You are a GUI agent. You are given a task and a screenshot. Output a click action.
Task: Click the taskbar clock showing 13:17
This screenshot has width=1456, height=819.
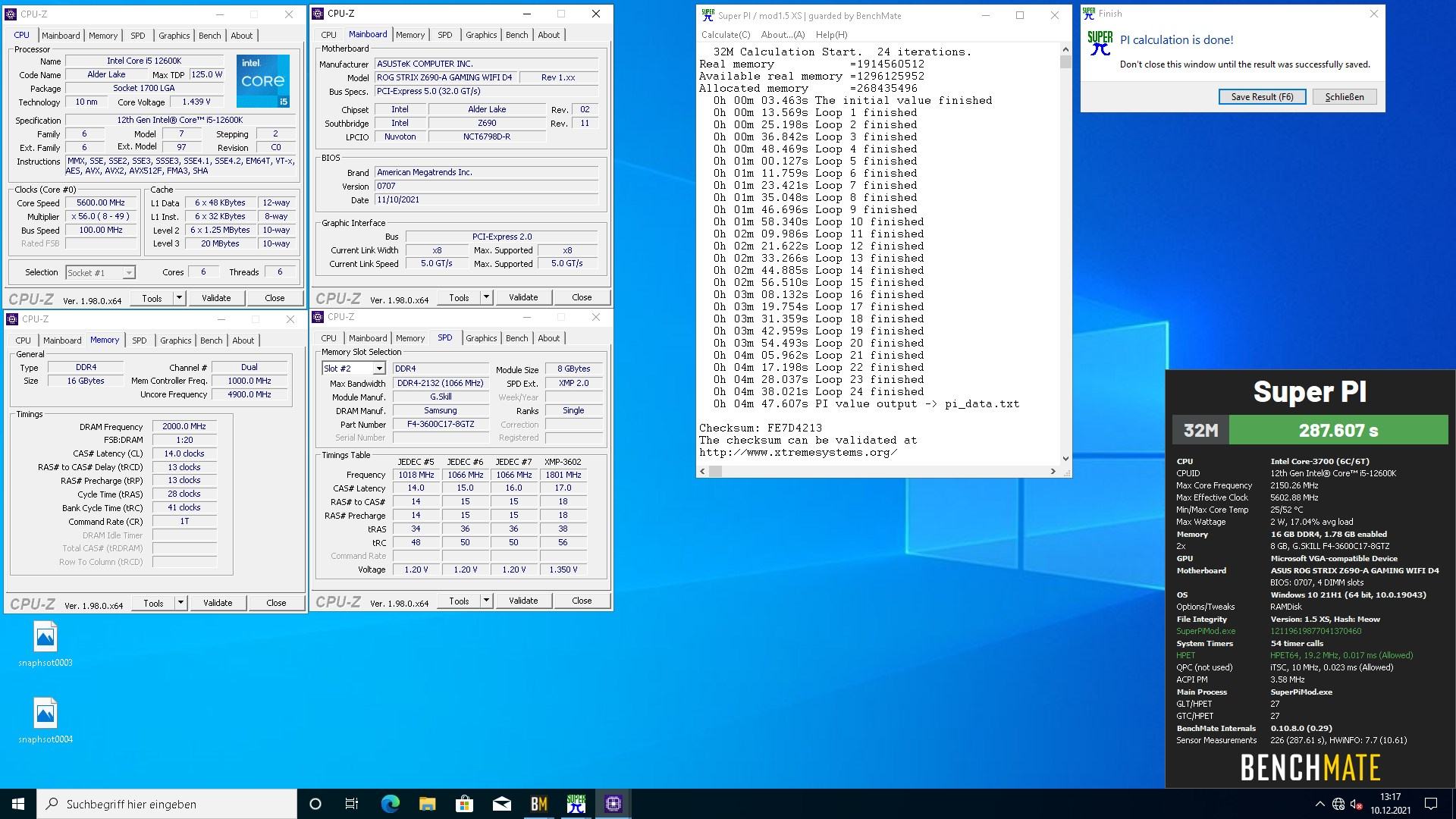coord(1391,797)
